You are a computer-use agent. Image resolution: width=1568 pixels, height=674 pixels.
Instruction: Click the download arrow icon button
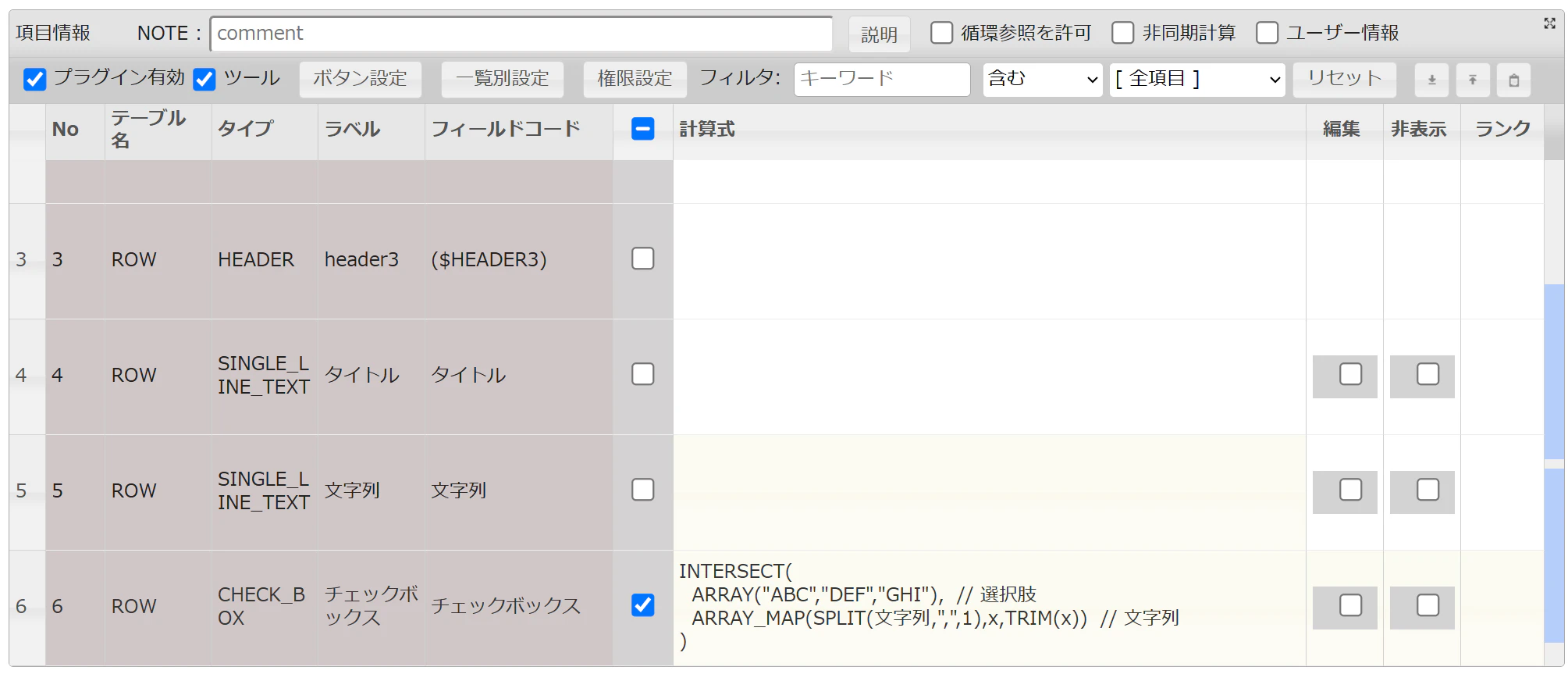pyautogui.click(x=1431, y=80)
